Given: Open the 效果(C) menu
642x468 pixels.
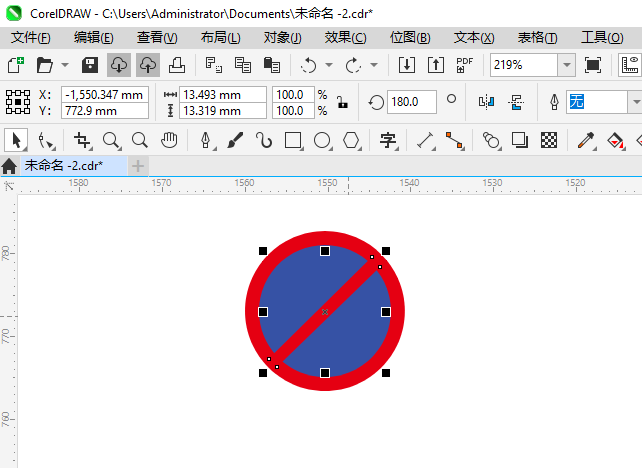Looking at the screenshot, I should click(346, 38).
